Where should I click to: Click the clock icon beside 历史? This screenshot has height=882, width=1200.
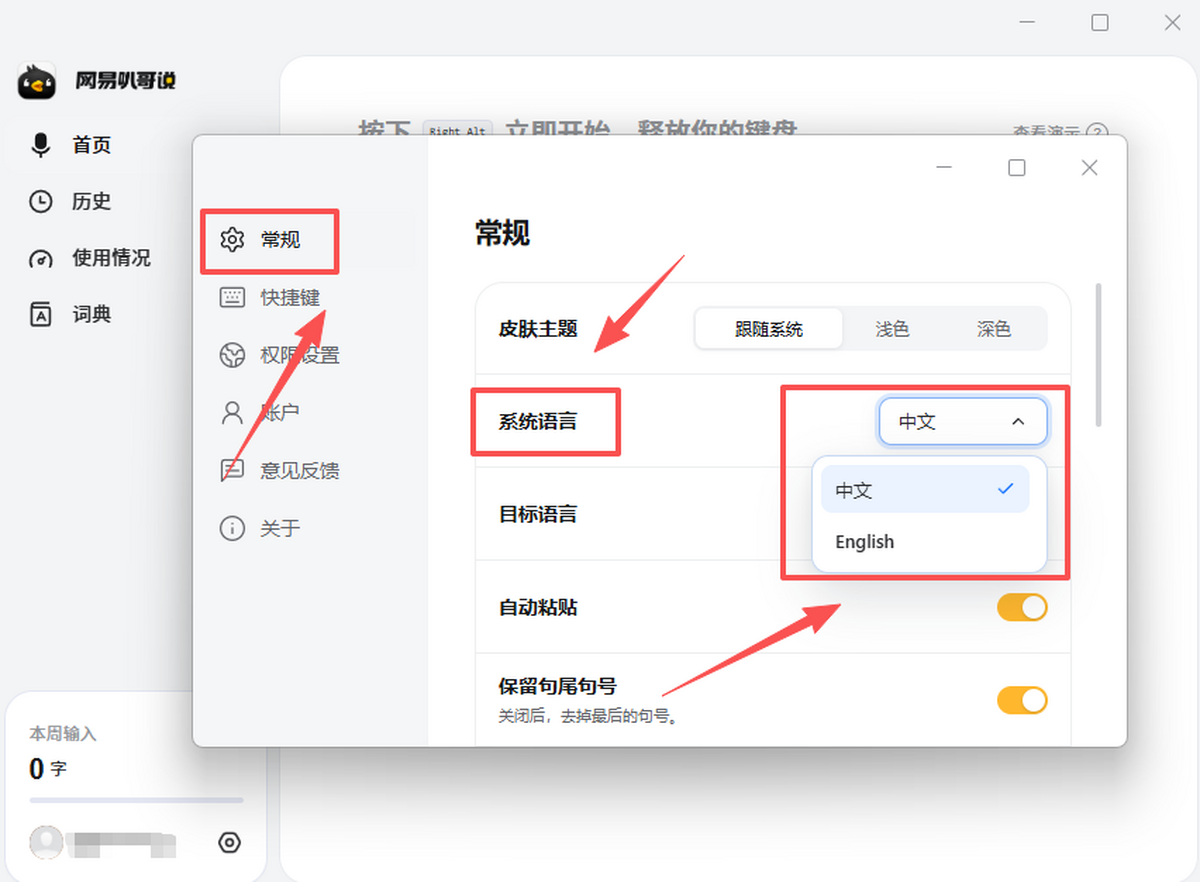point(41,202)
